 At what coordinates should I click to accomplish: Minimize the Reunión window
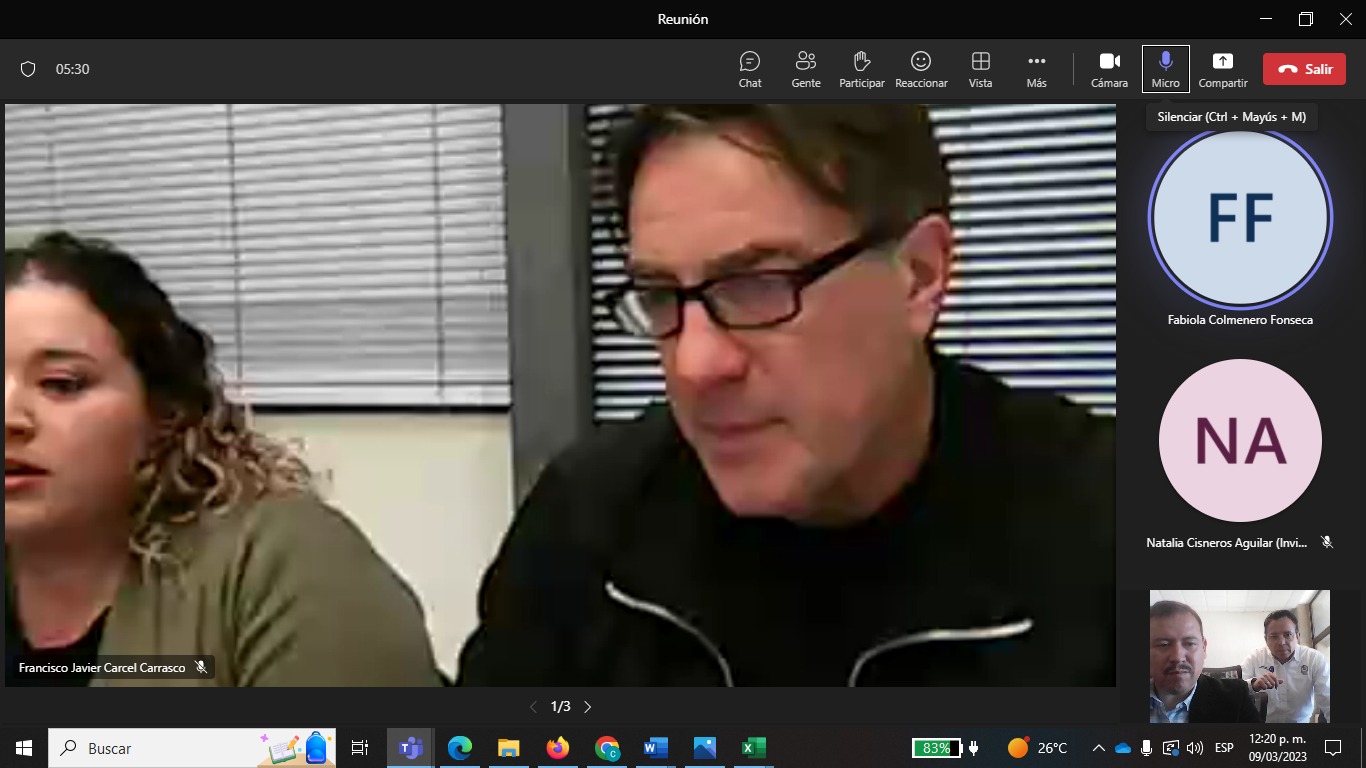pos(1265,19)
